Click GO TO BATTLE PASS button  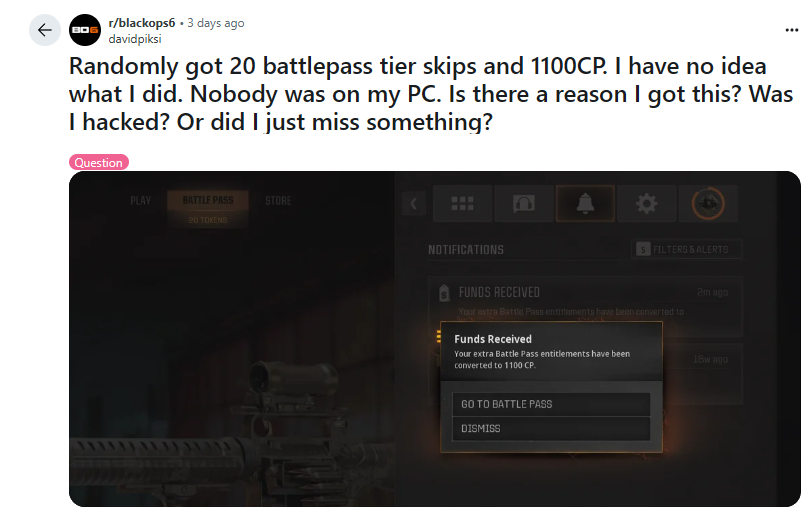(x=551, y=404)
